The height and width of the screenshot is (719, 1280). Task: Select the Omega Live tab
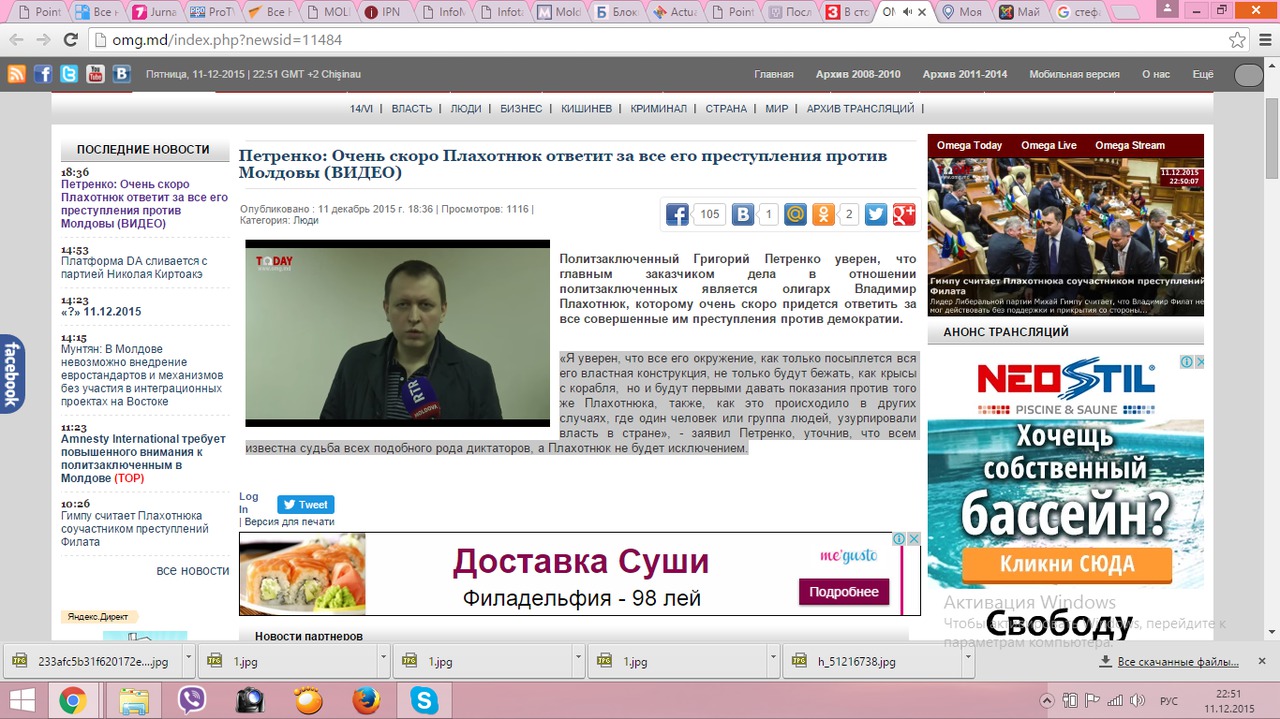coord(1049,145)
